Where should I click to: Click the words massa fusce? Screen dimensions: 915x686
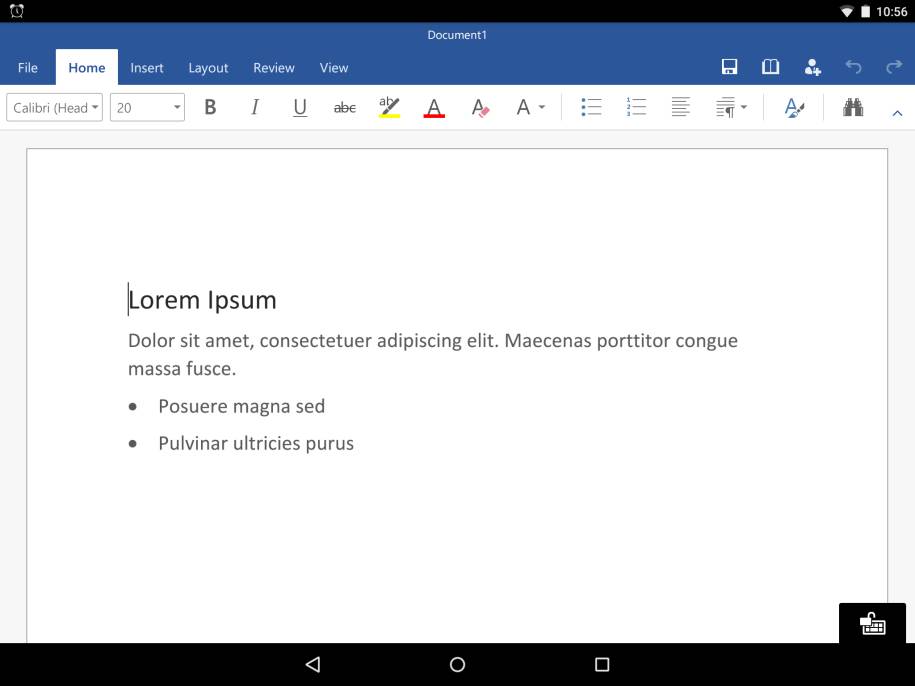tap(182, 369)
